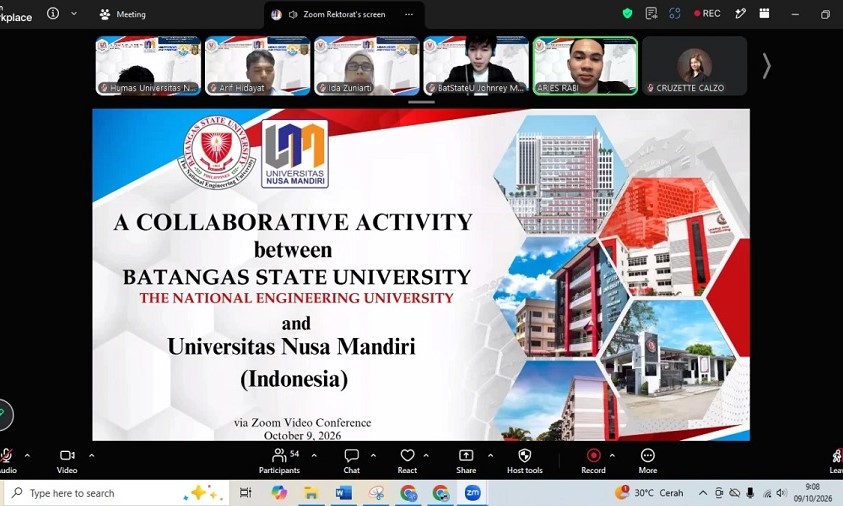Expand chat options caret
Viewport: 843px width, 506px height.
373,455
